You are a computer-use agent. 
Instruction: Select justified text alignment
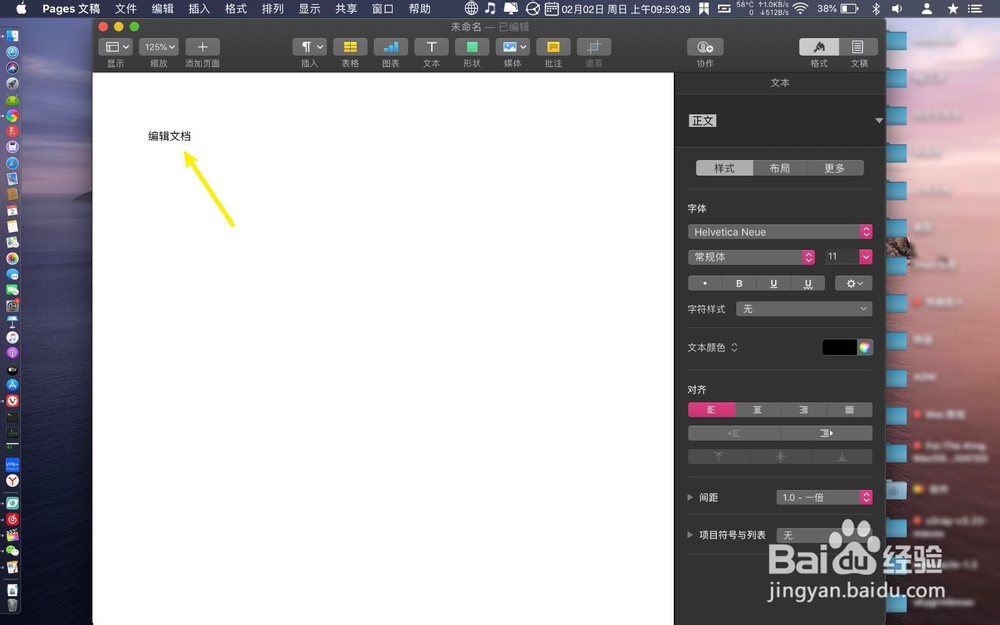click(849, 409)
